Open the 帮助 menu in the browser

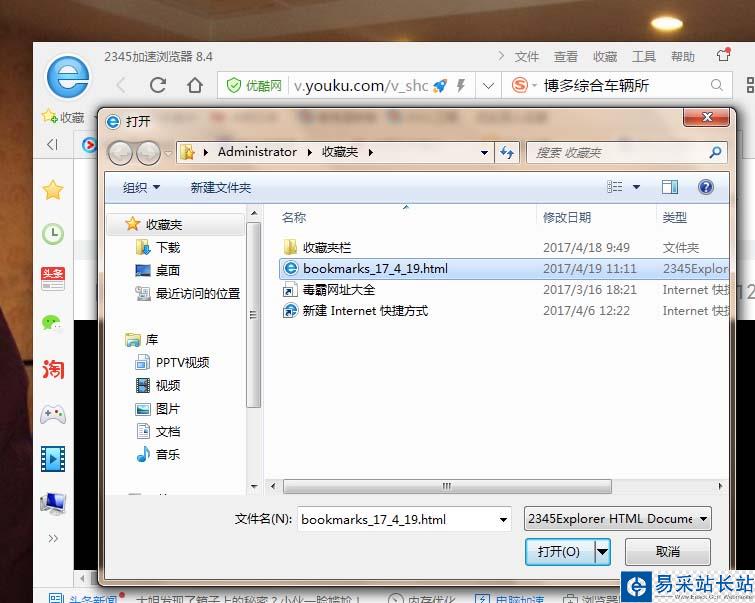683,57
